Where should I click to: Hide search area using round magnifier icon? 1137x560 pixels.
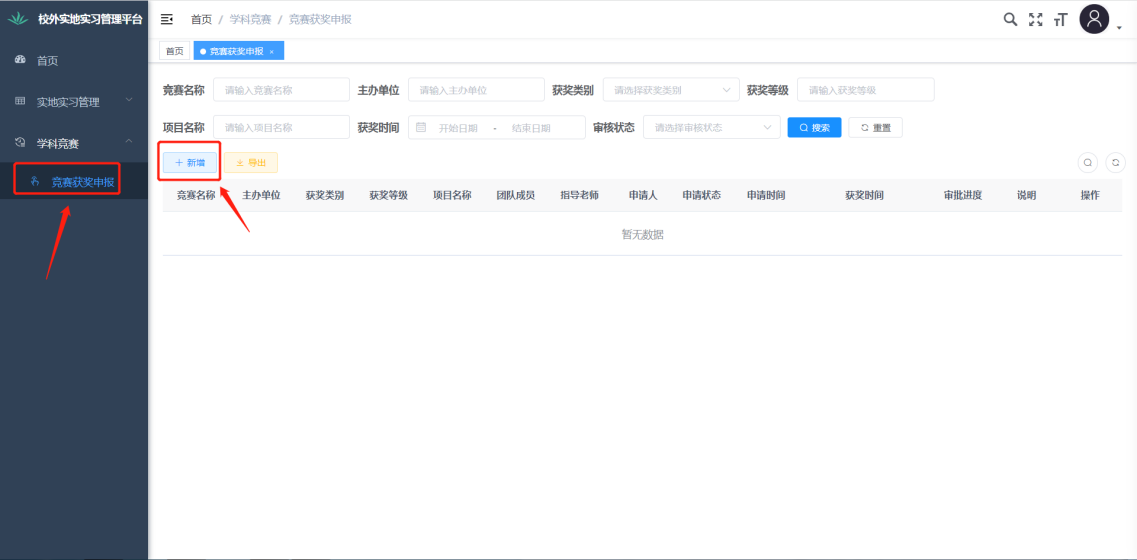1087,162
